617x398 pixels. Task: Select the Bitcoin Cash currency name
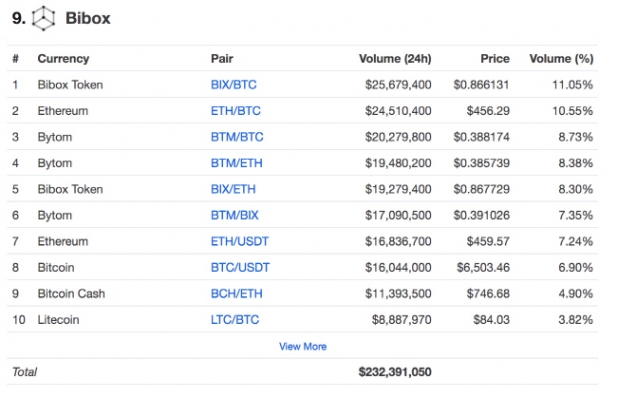coord(71,293)
